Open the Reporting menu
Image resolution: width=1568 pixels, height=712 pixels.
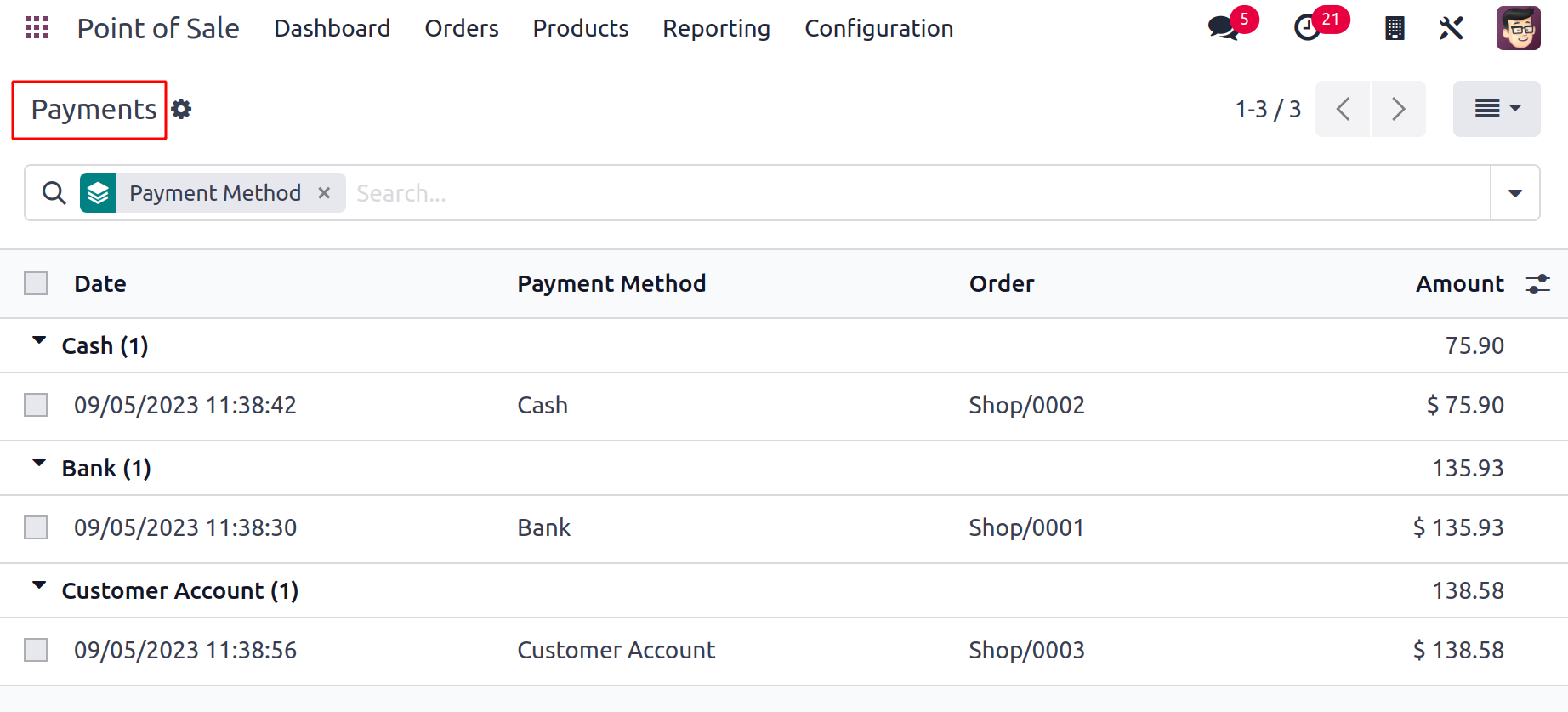[x=717, y=28]
